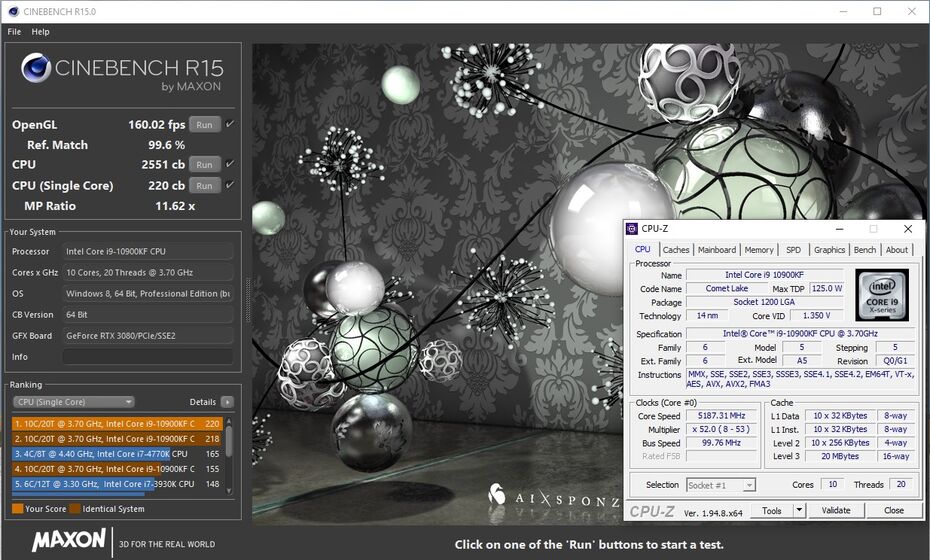Open the CPU (Single Core) ranking dropdown

[x=74, y=402]
